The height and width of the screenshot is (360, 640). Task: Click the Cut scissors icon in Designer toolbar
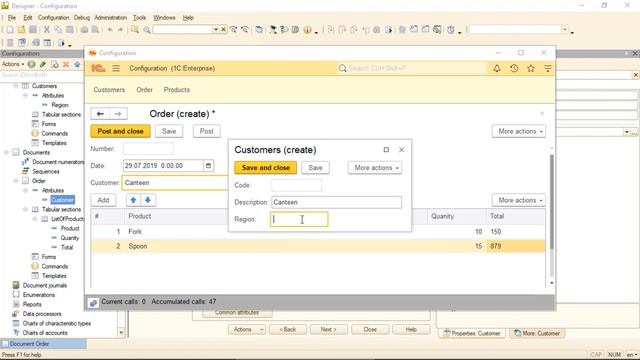pos(47,29)
